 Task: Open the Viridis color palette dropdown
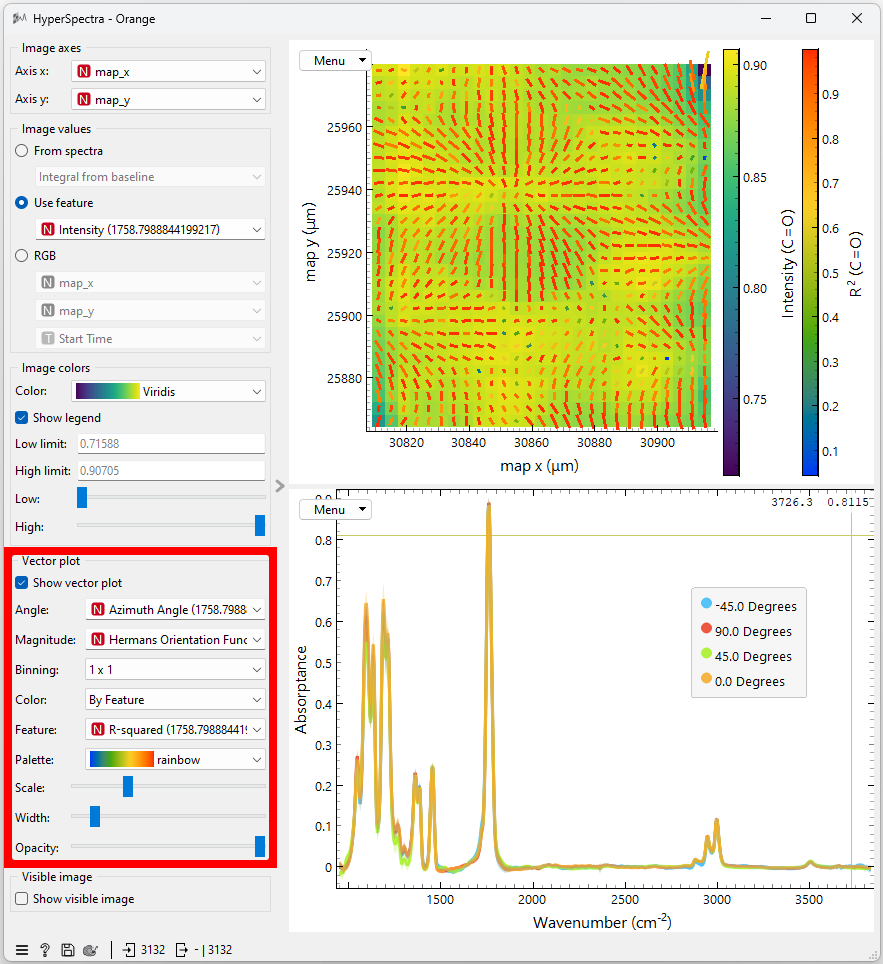[x=168, y=391]
